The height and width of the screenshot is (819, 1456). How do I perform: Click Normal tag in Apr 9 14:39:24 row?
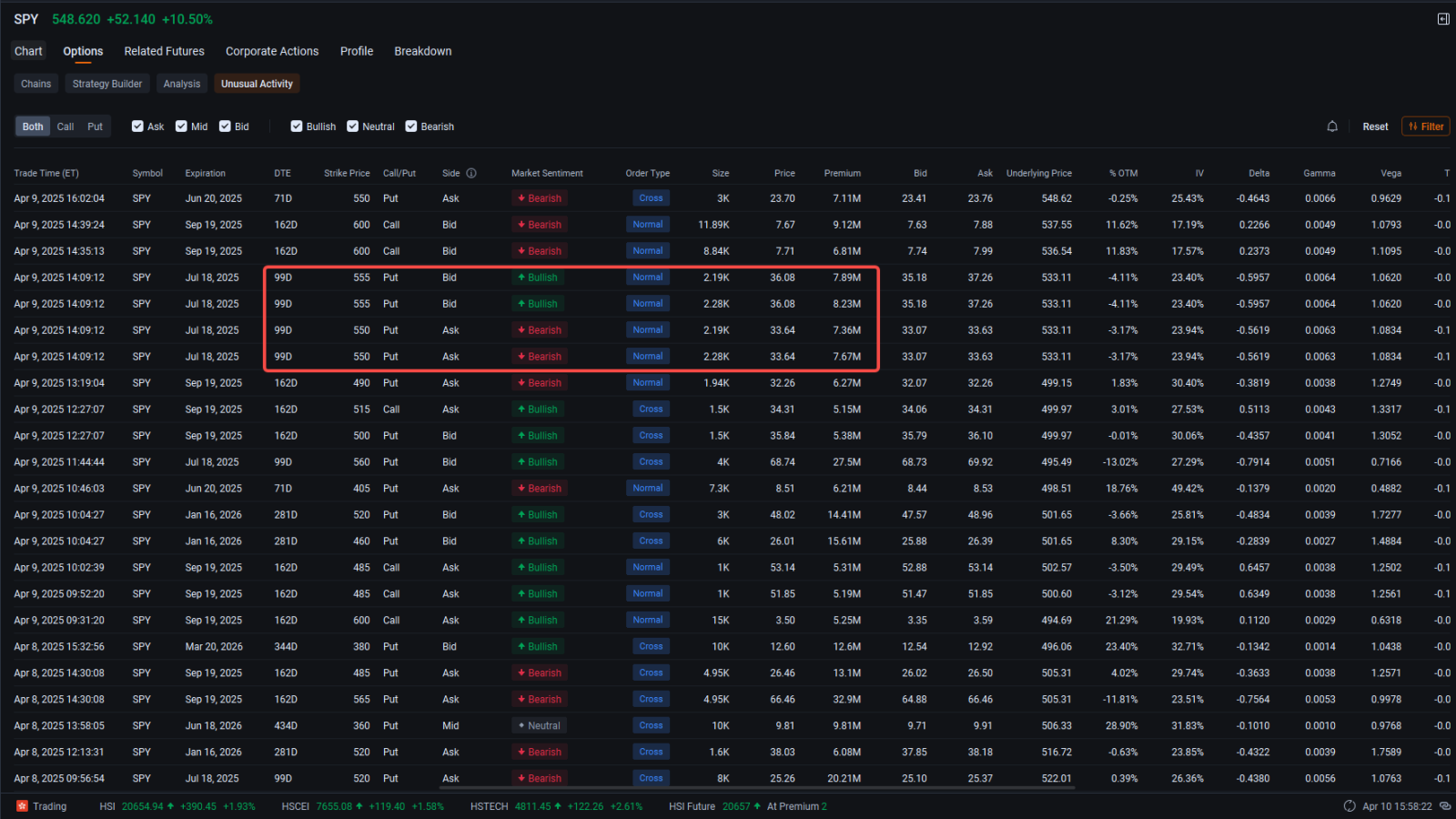tap(648, 225)
